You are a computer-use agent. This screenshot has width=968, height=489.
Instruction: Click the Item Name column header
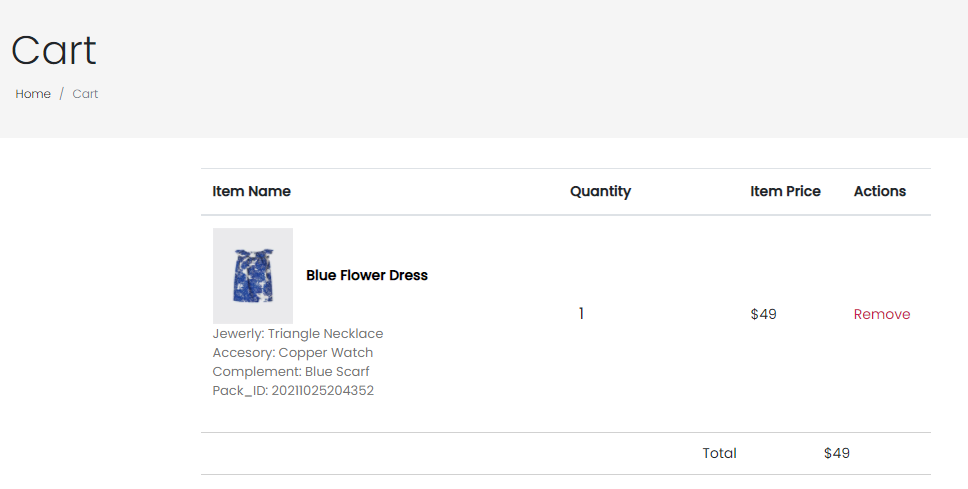click(x=251, y=191)
